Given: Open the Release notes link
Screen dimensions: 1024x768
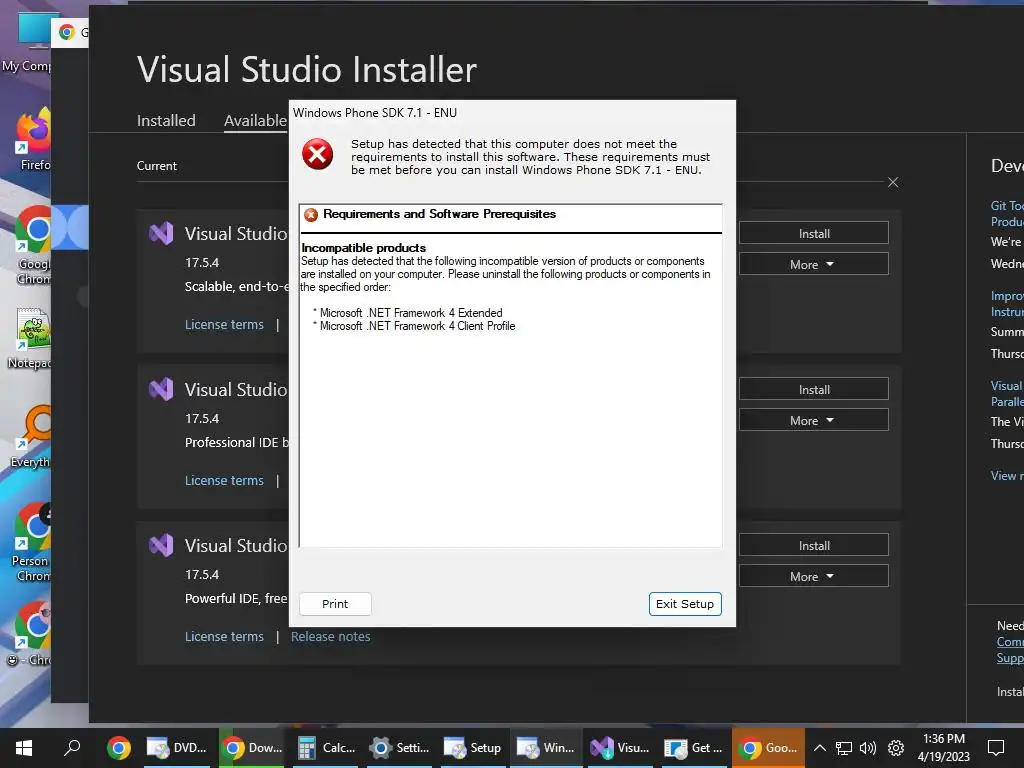Looking at the screenshot, I should (330, 637).
